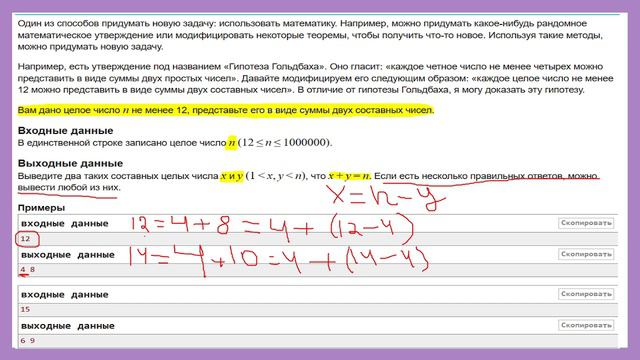The height and width of the screenshot is (360, 640).
Task: Click the Выходные данные heading
Action: [x=70, y=163]
